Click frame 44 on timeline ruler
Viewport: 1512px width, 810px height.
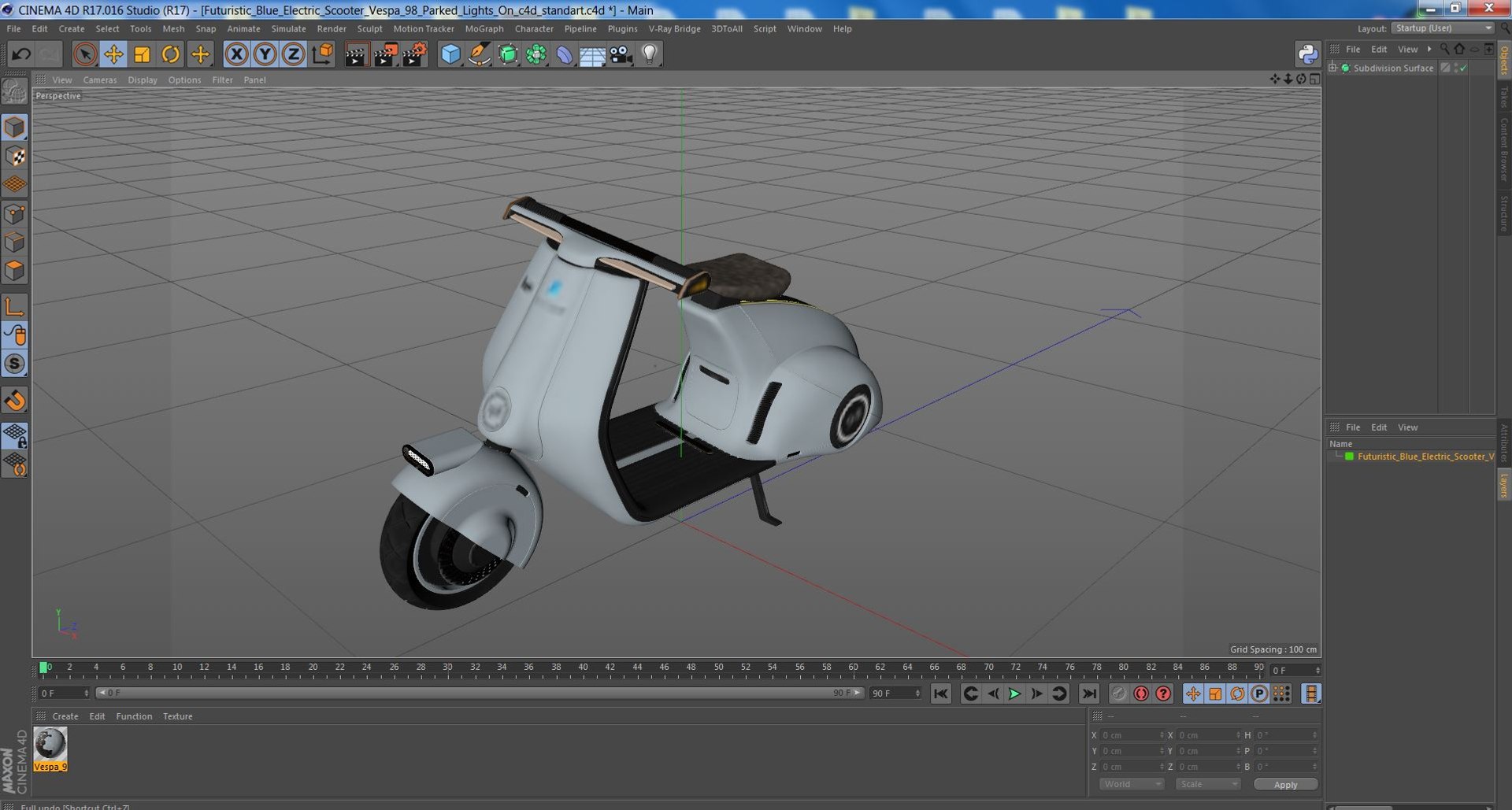tap(637, 668)
